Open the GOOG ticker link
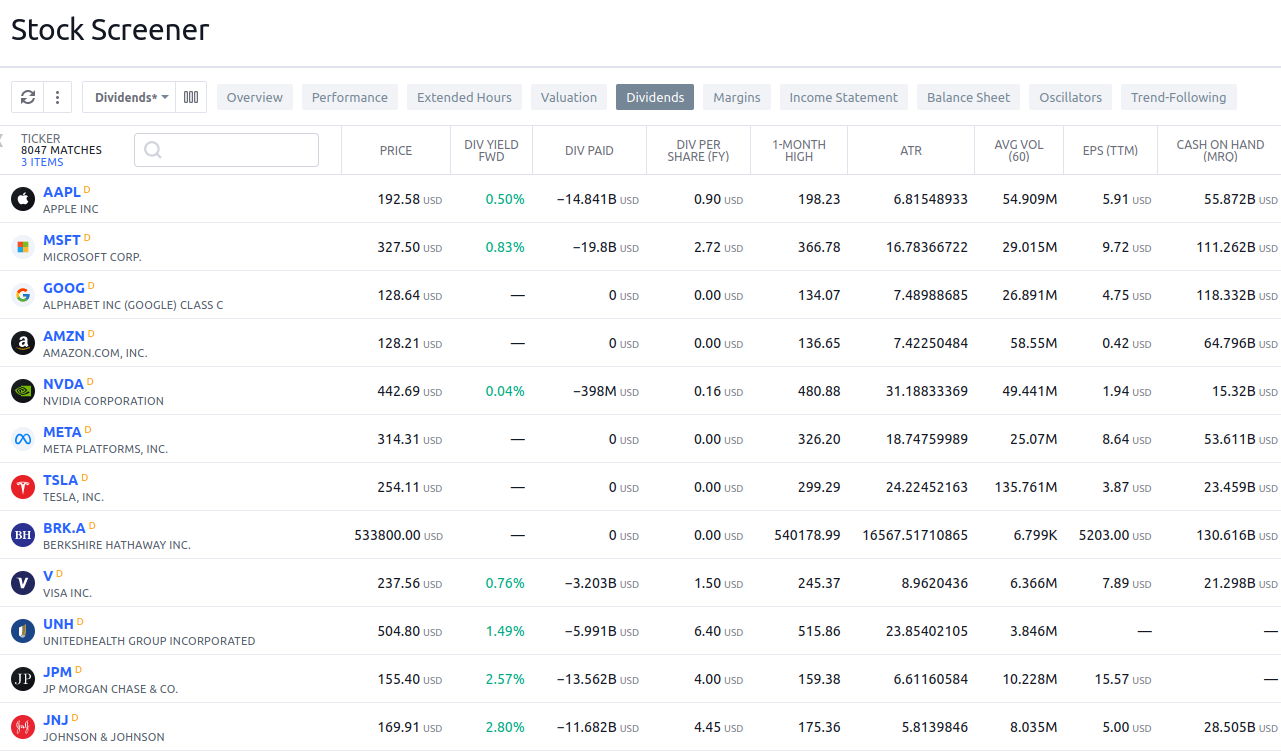 click(64, 288)
